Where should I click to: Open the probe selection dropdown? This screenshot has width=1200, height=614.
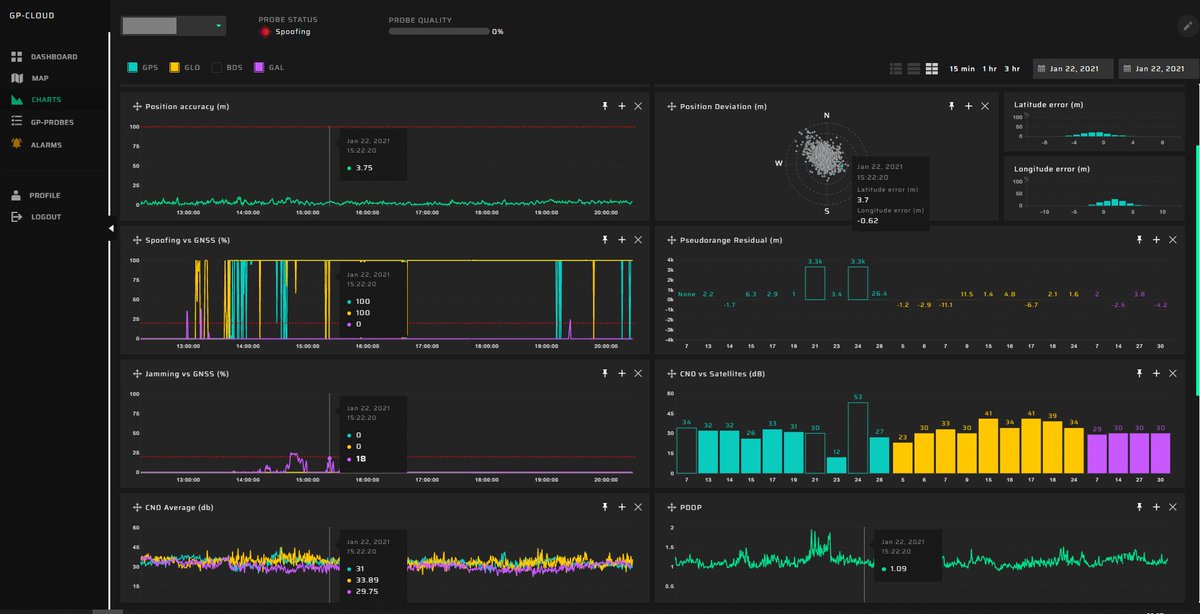click(174, 26)
